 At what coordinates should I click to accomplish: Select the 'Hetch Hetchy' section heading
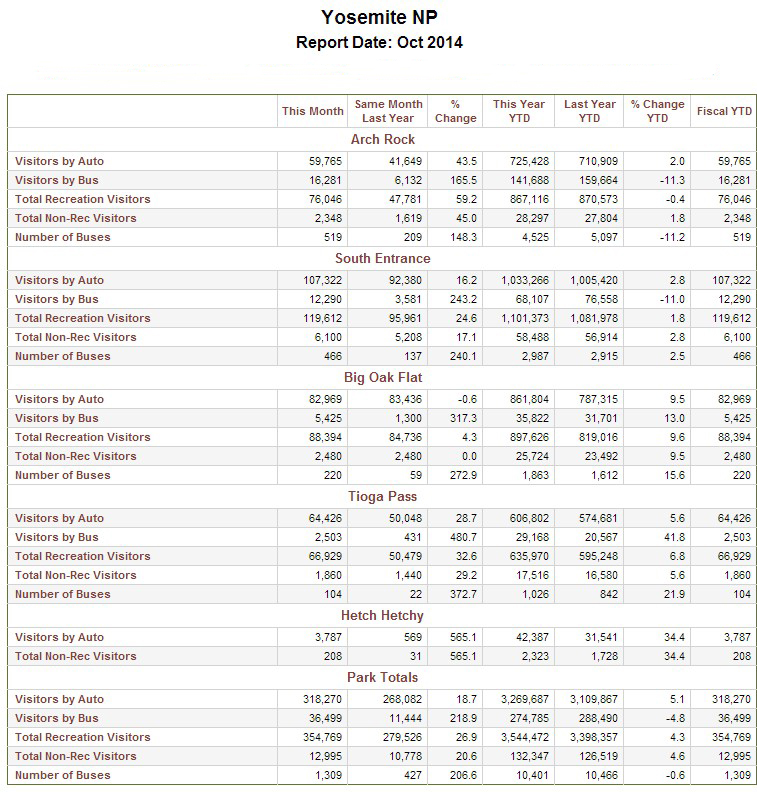(382, 616)
